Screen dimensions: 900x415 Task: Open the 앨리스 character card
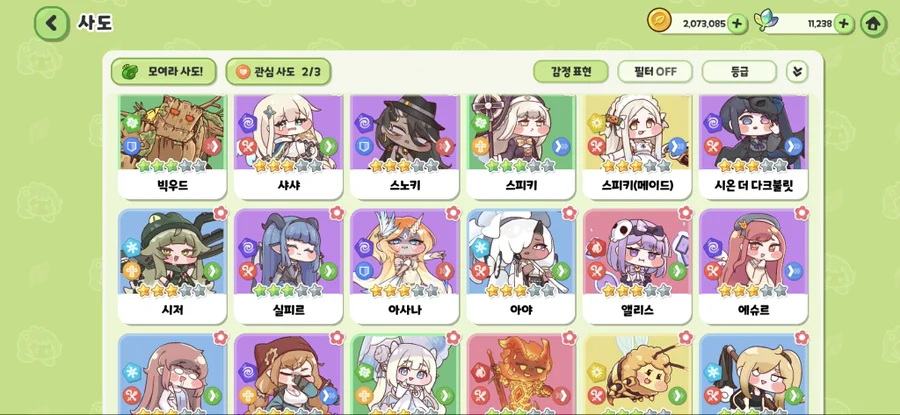pos(637,266)
